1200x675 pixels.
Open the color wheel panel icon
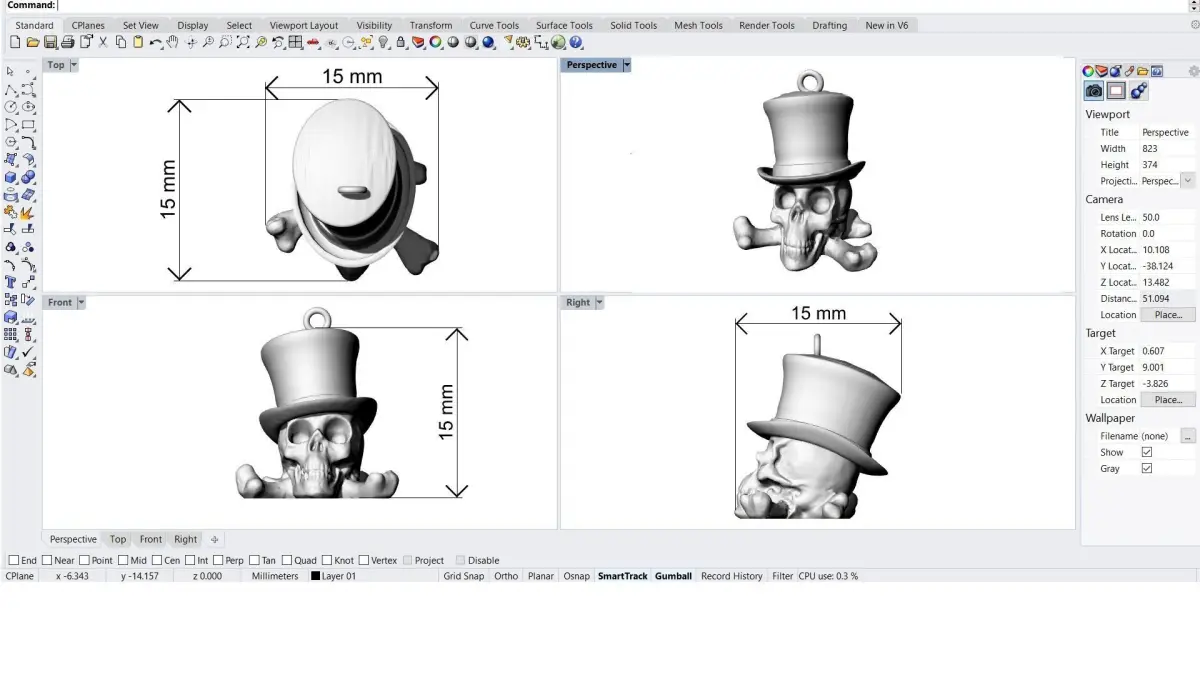[x=1088, y=71]
